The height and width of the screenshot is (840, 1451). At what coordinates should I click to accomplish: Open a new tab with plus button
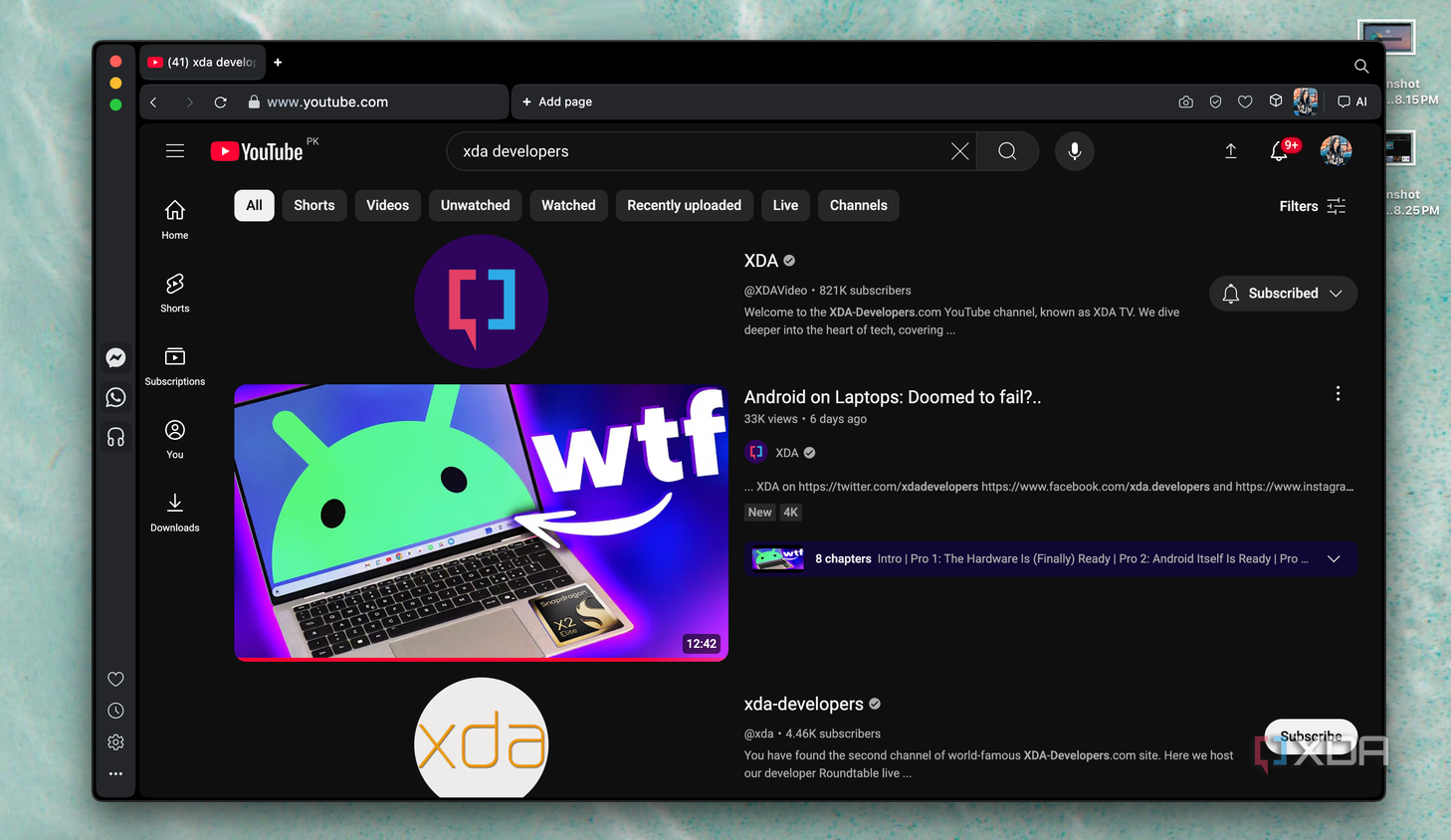pos(278,62)
